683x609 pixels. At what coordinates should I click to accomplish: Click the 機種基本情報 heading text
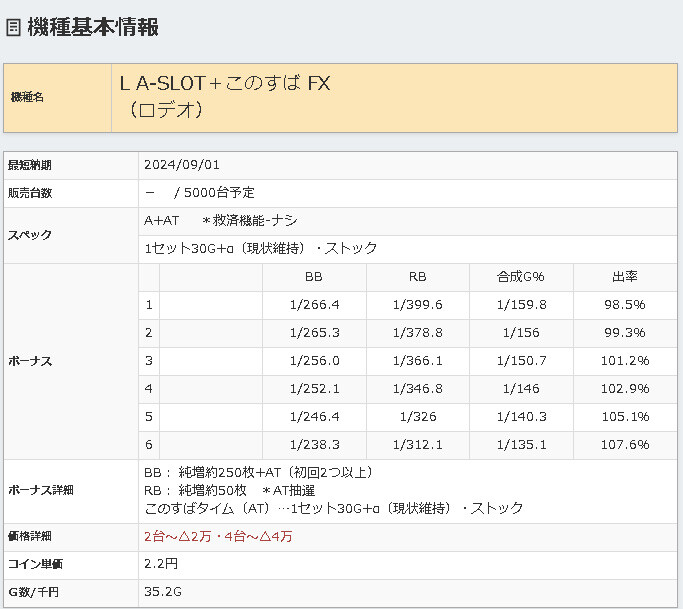tap(93, 27)
